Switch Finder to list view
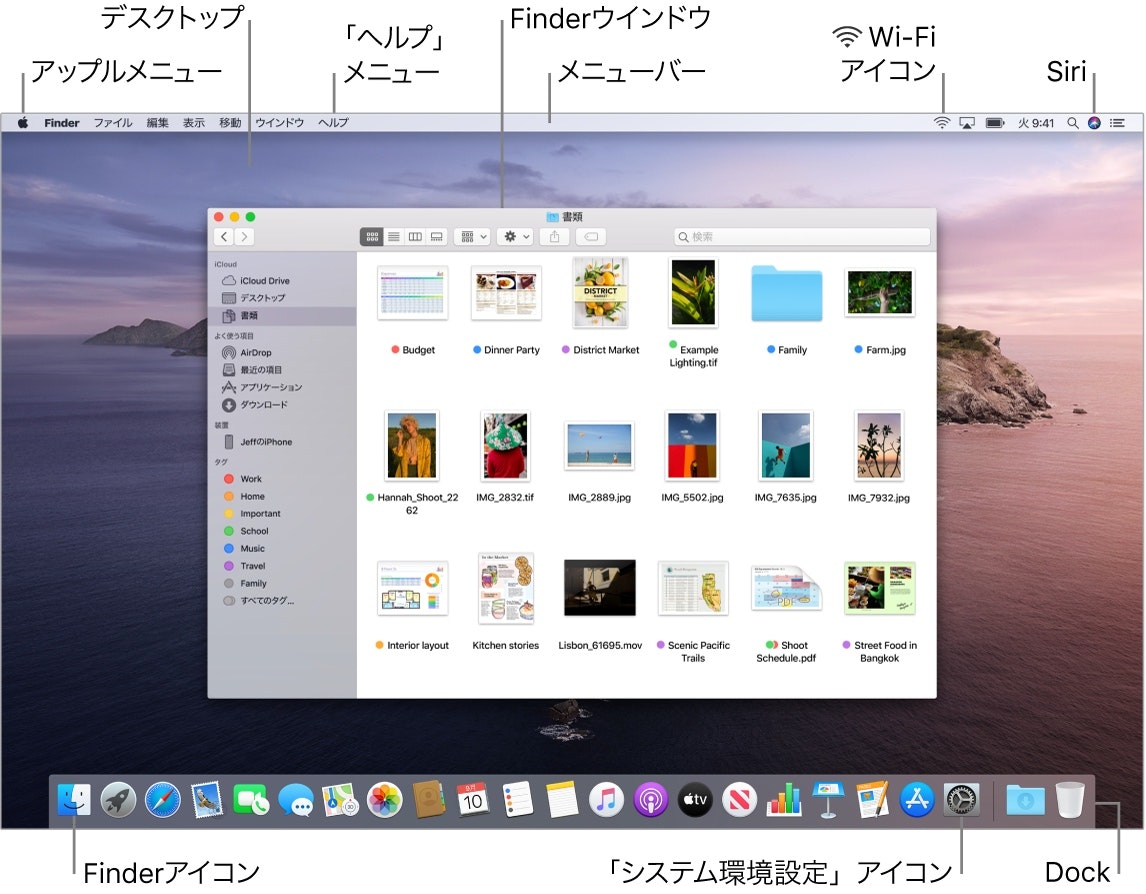 [393, 236]
